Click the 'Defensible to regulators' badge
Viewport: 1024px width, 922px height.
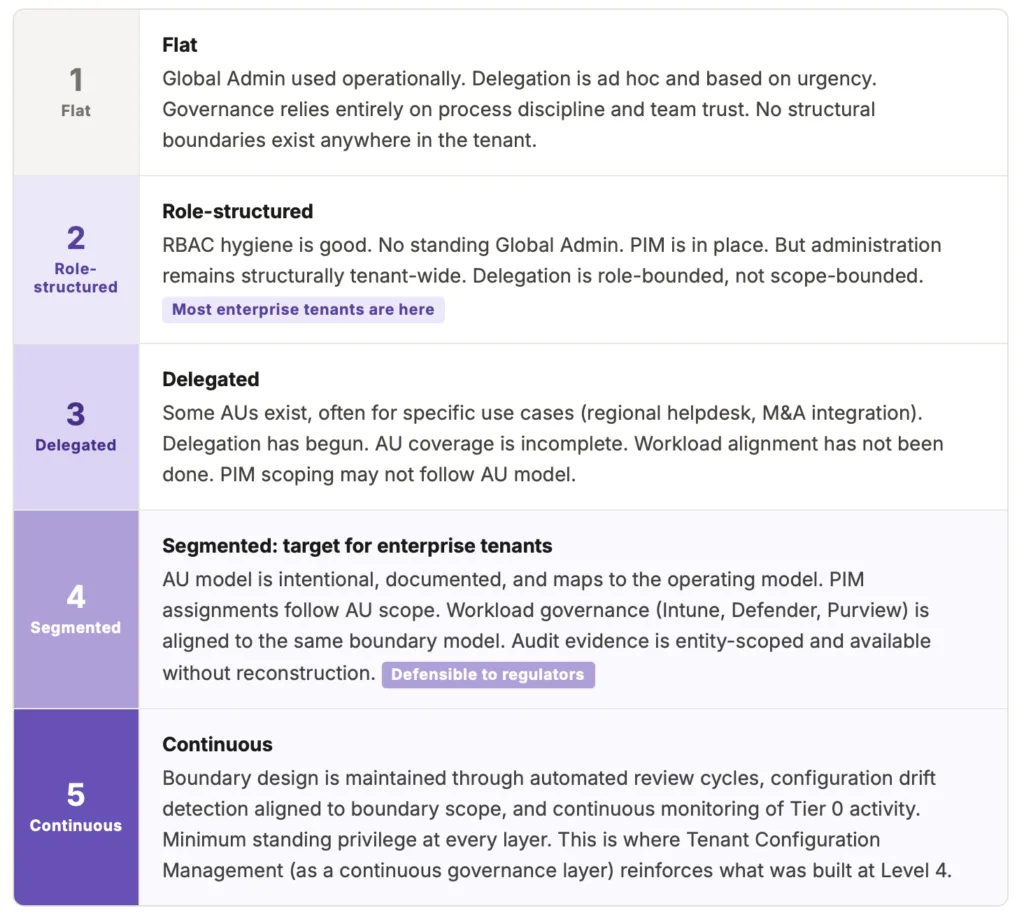click(x=488, y=675)
